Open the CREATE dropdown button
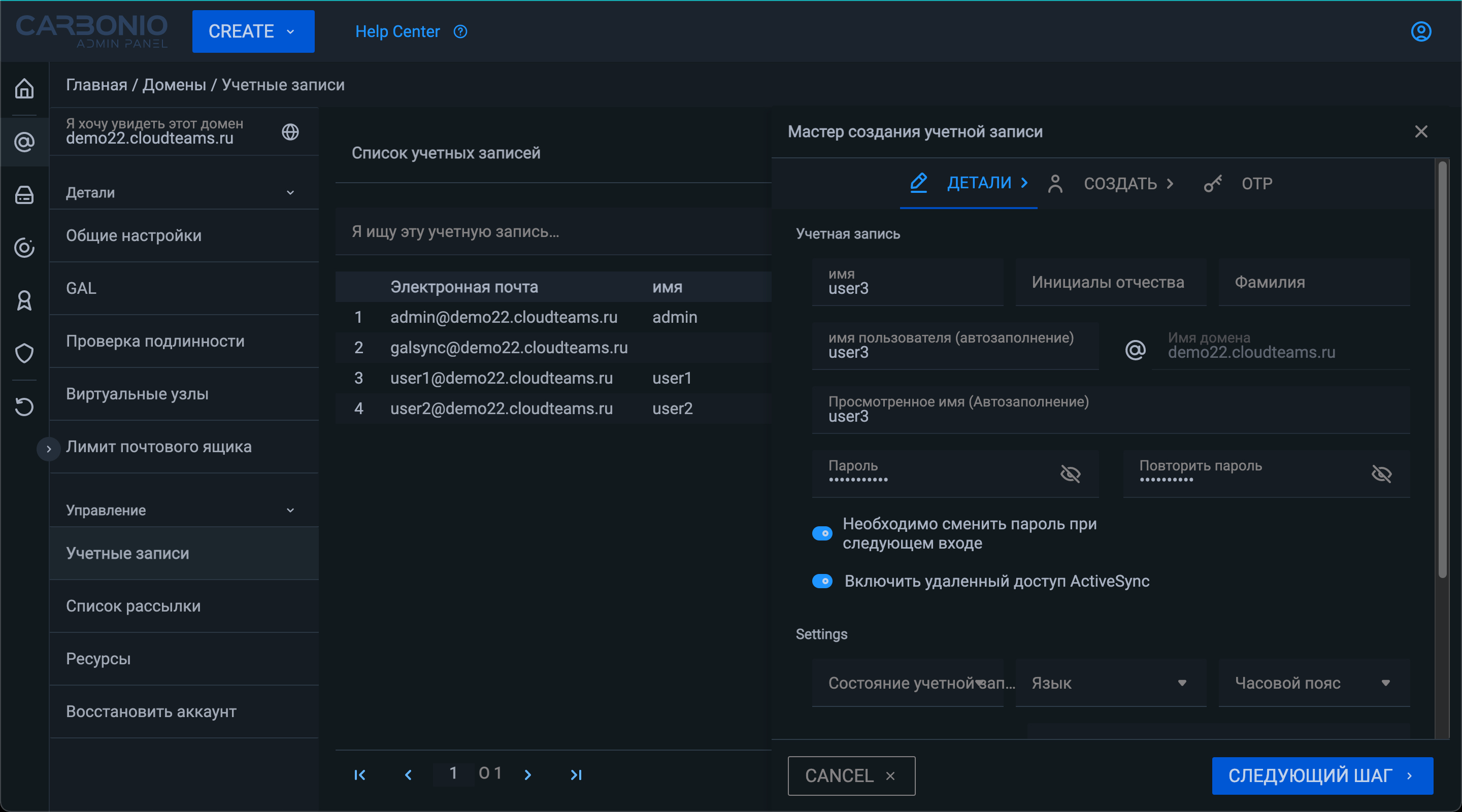1462x812 pixels. tap(253, 32)
